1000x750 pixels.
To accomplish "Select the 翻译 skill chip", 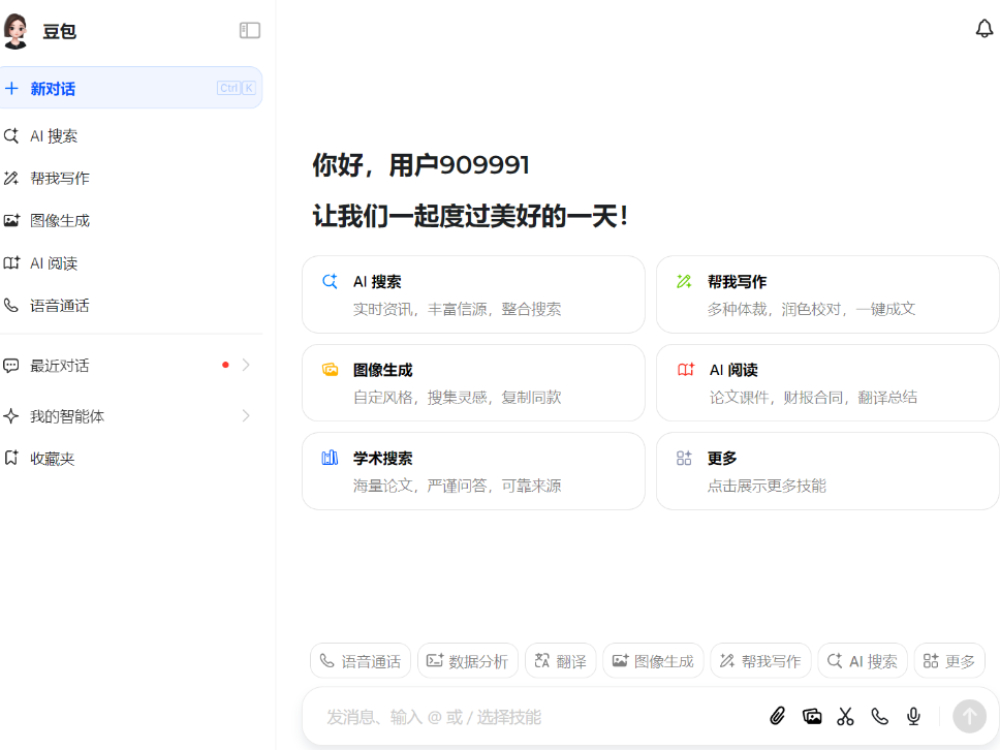I will click(x=561, y=661).
